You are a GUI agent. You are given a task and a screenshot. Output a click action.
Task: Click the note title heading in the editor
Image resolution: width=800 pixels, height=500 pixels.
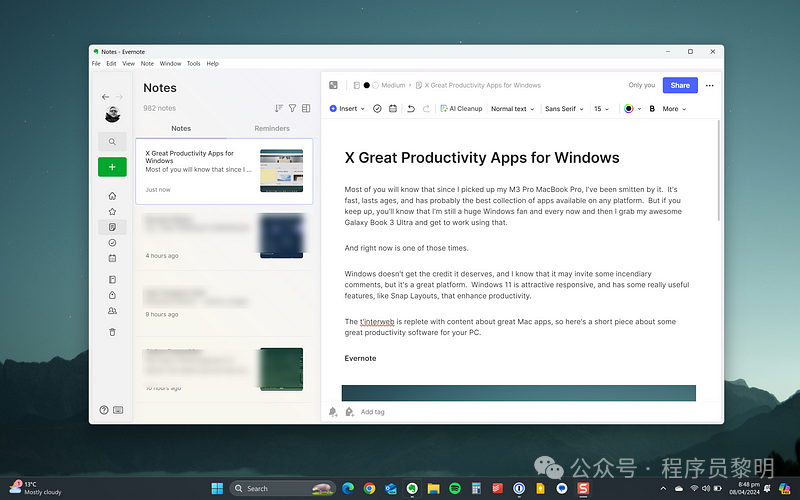(x=482, y=158)
